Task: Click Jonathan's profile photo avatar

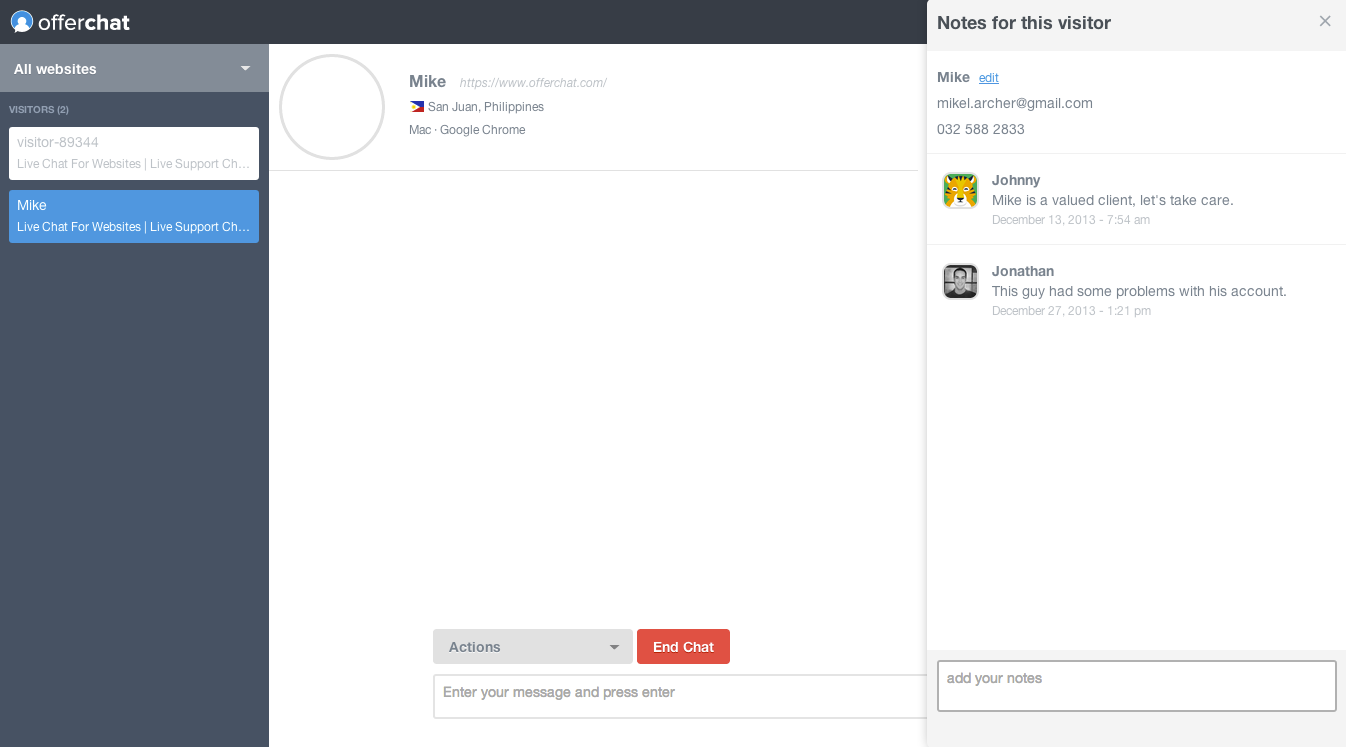Action: [960, 281]
